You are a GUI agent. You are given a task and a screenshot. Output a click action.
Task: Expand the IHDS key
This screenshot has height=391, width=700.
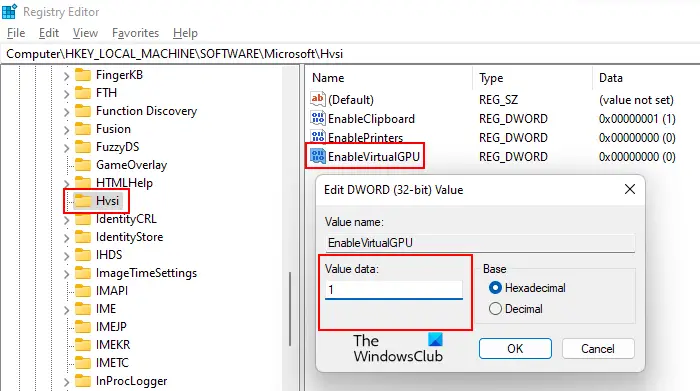[67, 256]
